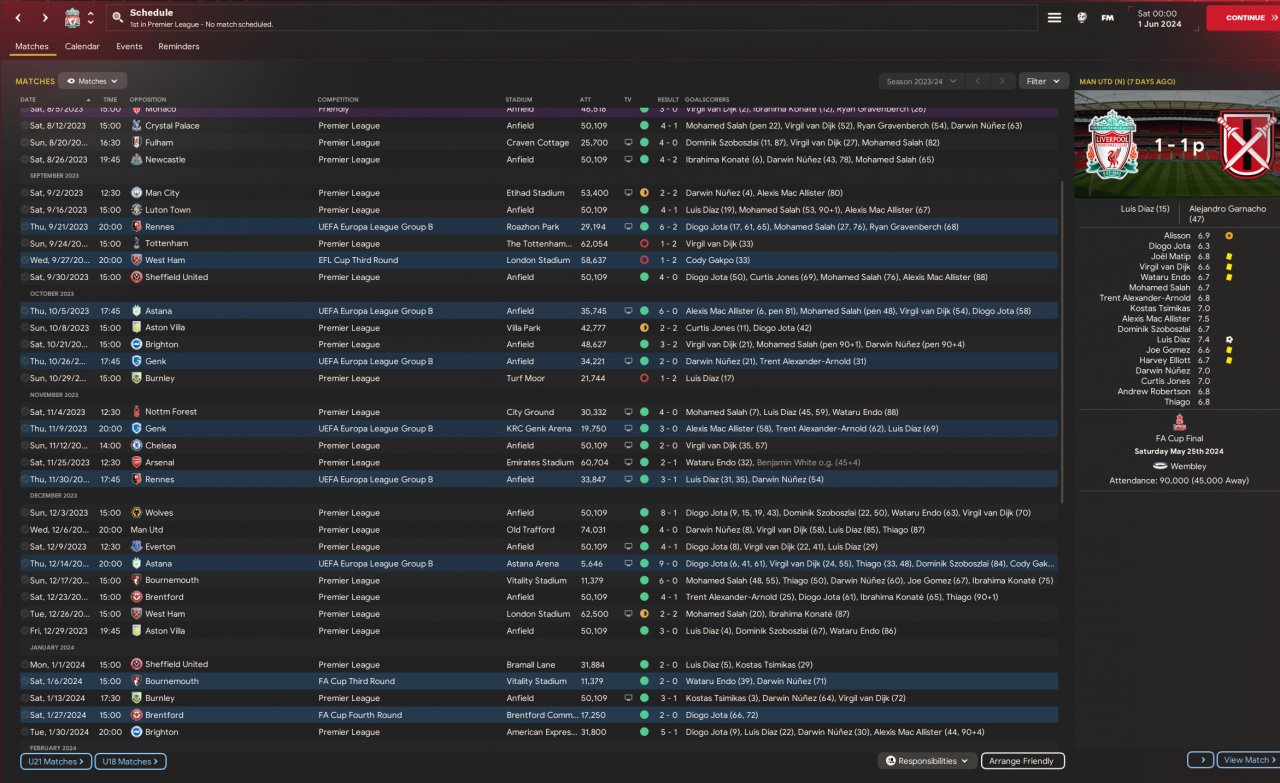1280x783 pixels.
Task: Click the Wolves club badge
Action: click(136, 513)
